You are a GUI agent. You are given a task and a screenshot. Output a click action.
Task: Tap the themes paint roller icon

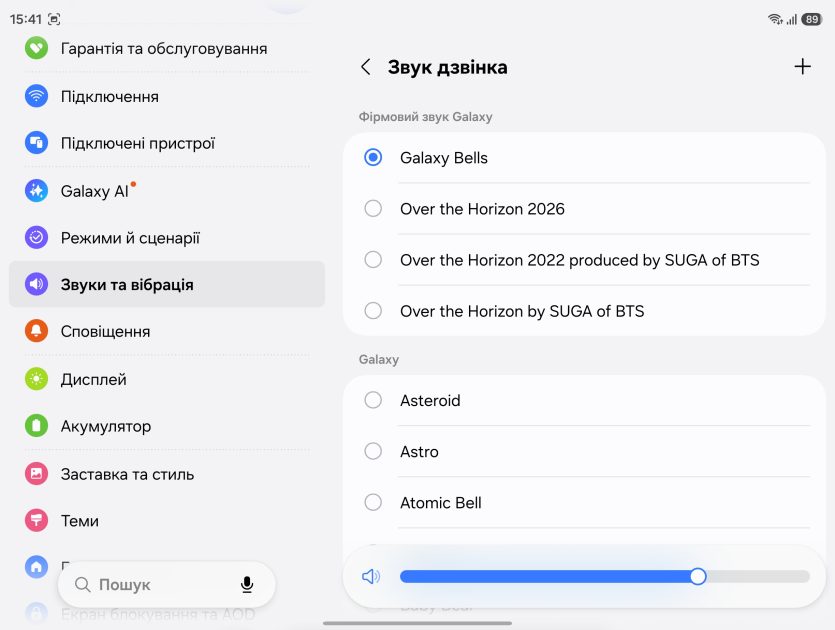36,520
